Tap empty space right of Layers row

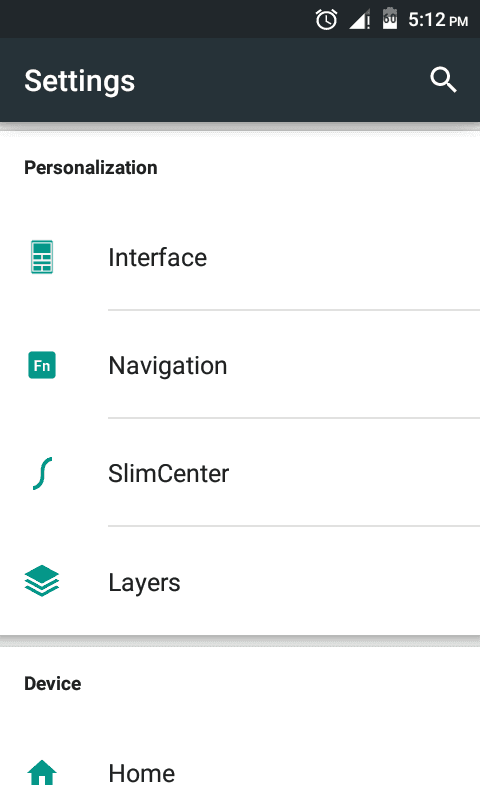pos(332,582)
